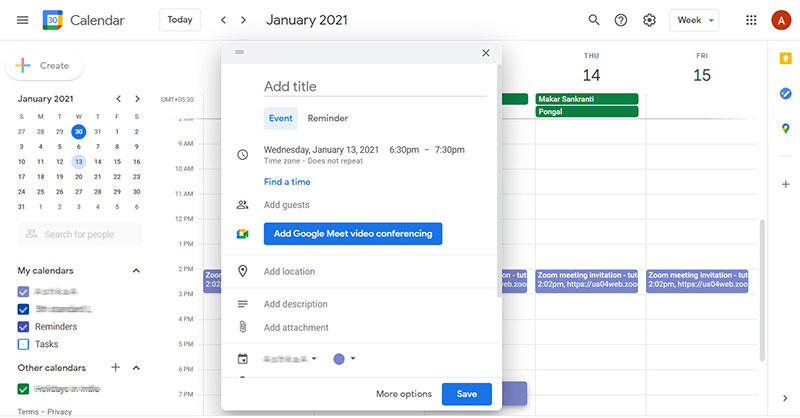Click Add attachment
Viewport: 800px width, 418px height.
click(x=296, y=328)
